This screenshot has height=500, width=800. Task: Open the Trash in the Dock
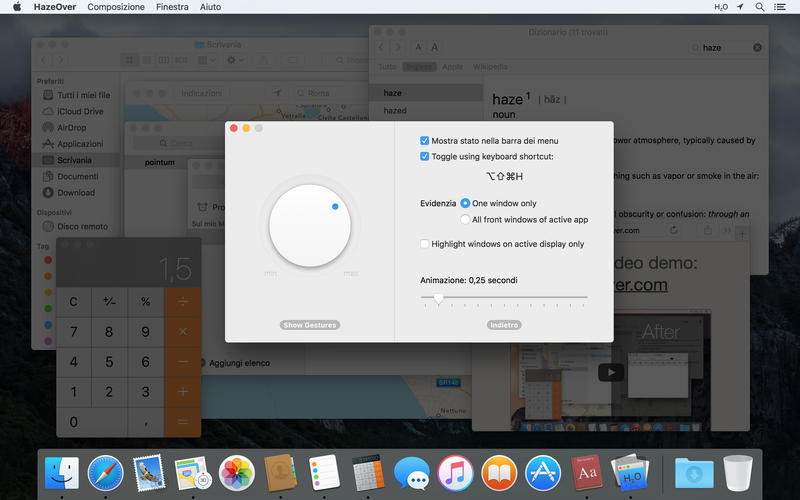[738, 473]
